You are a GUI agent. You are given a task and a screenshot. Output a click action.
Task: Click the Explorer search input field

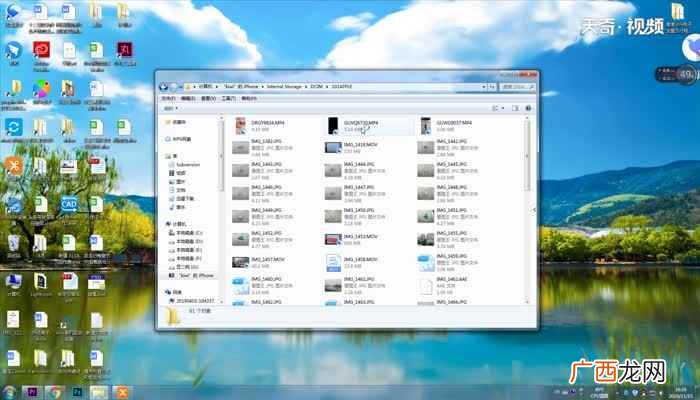[x=517, y=87]
